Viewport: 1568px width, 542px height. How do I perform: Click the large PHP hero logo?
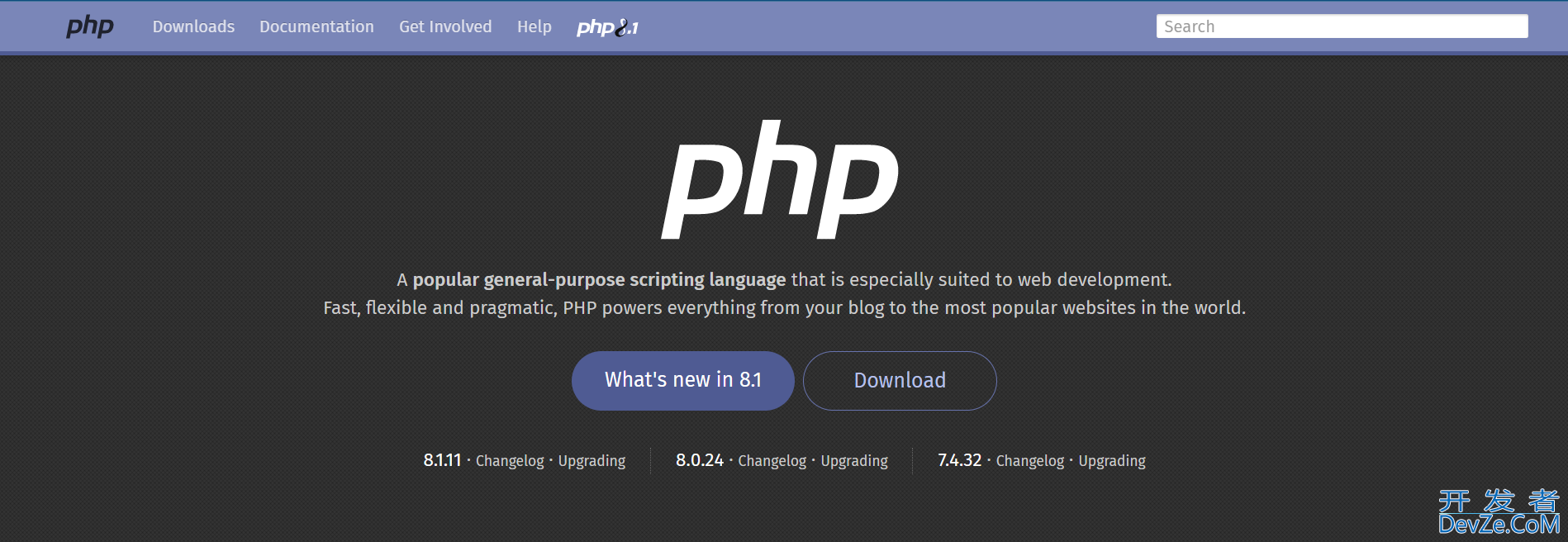point(780,180)
